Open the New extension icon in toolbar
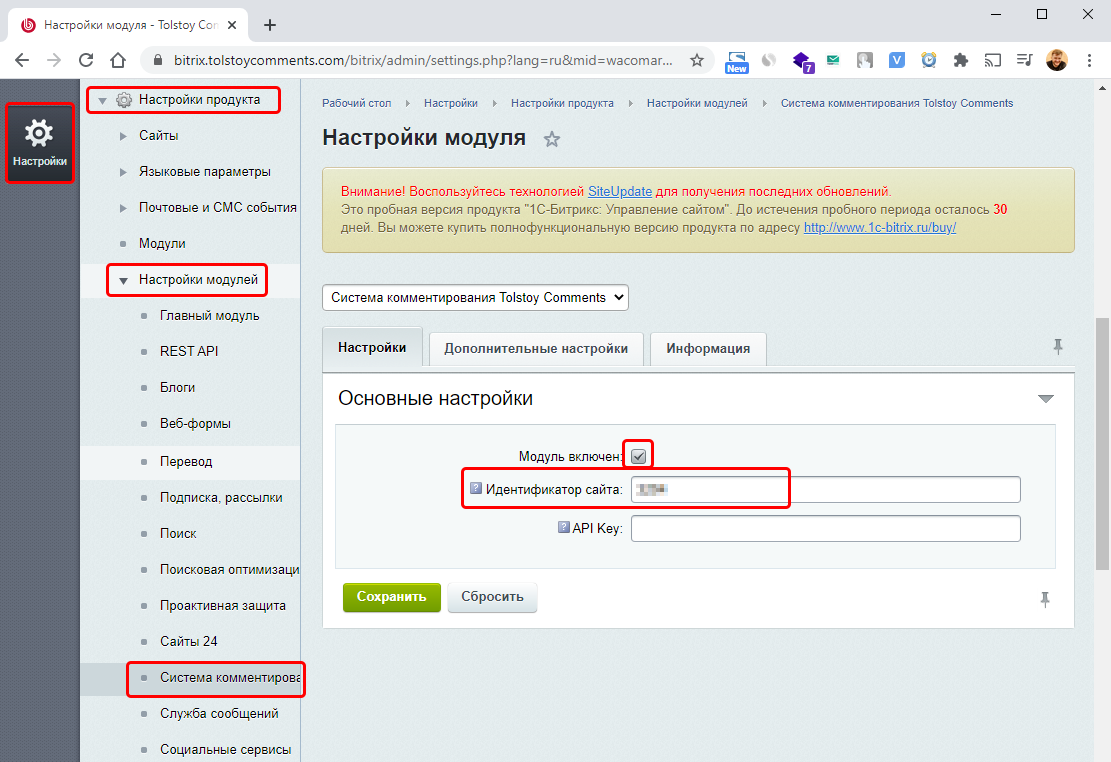This screenshot has width=1111, height=762. pos(736,62)
